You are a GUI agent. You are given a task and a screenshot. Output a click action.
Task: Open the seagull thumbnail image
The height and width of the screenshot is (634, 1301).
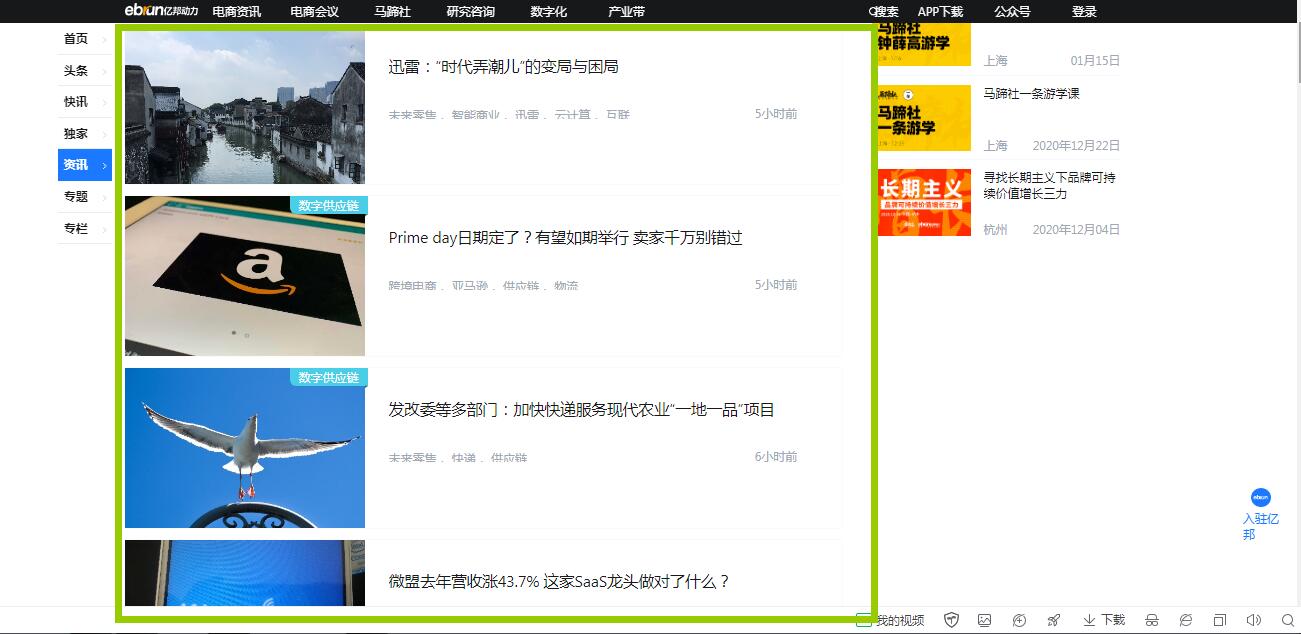(245, 448)
